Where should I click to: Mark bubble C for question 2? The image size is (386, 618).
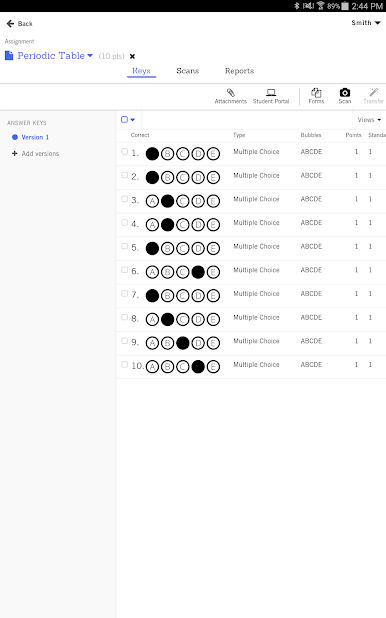183,177
